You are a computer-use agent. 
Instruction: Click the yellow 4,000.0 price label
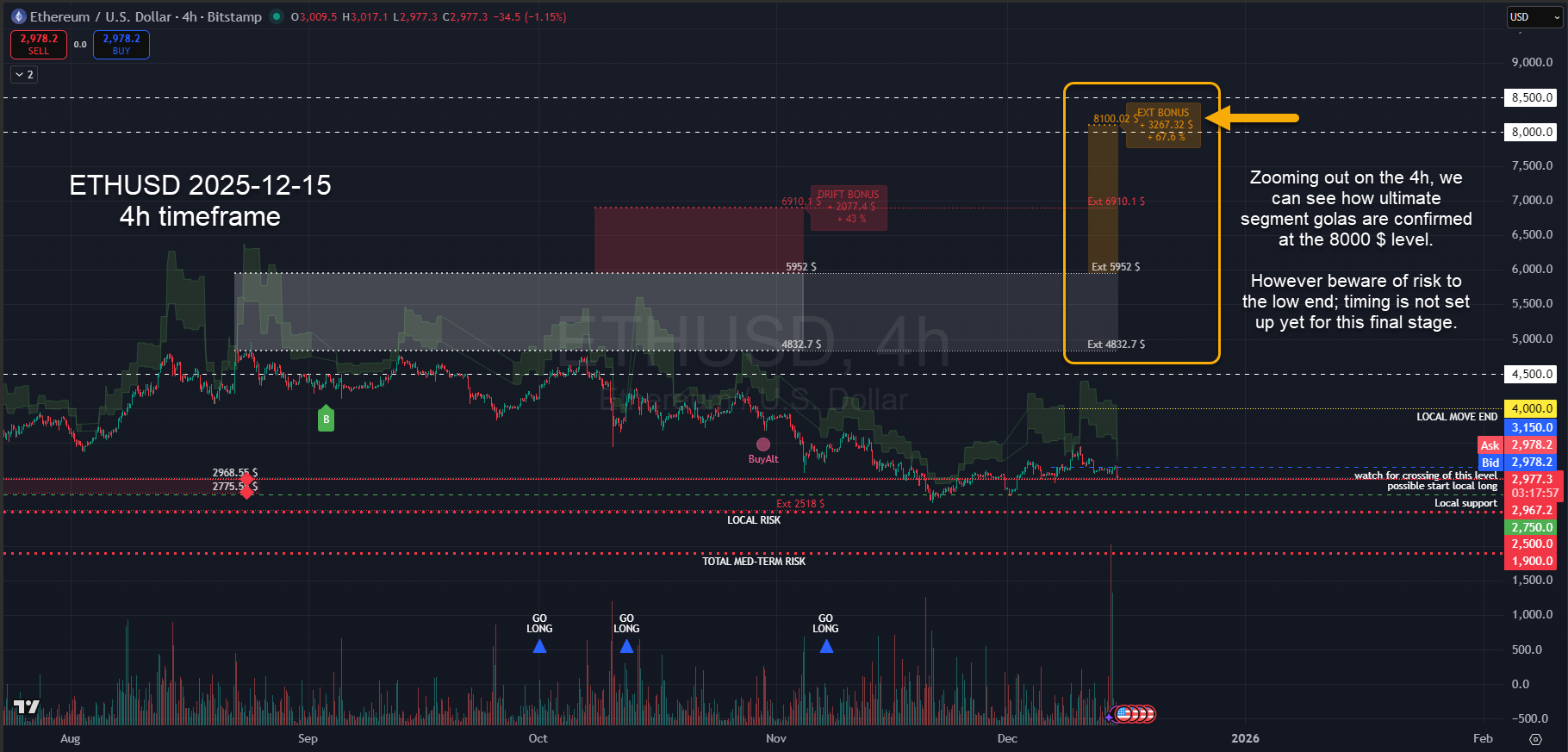[x=1531, y=408]
